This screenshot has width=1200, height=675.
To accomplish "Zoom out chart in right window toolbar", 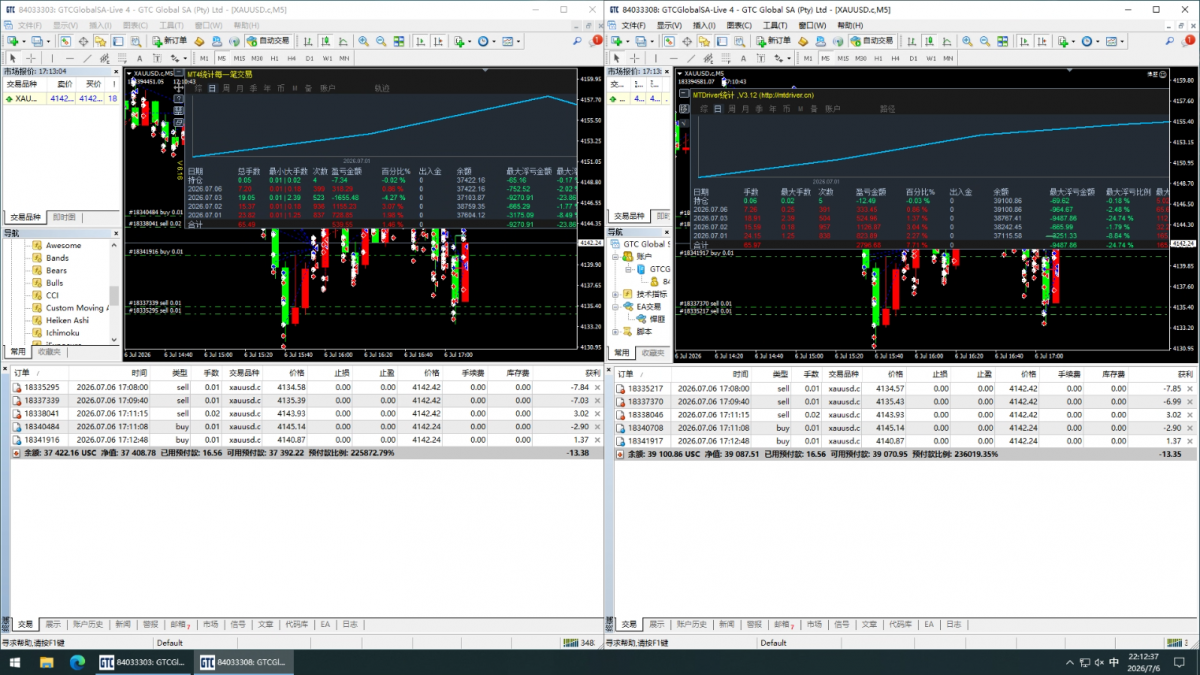I will 984,41.
